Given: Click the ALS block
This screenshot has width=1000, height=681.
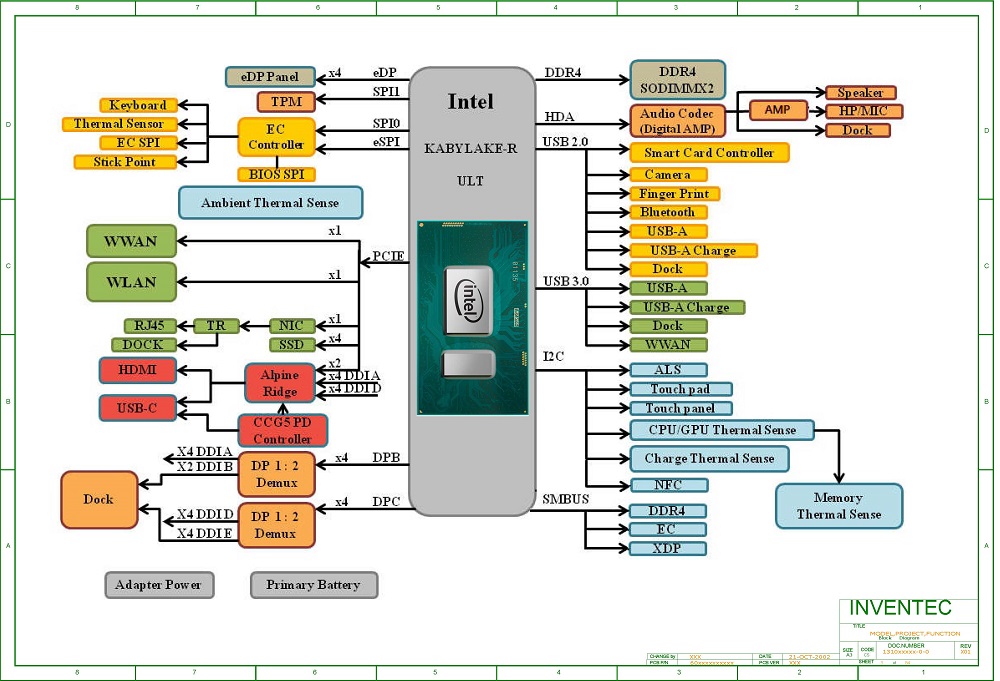Looking at the screenshot, I should point(668,370).
